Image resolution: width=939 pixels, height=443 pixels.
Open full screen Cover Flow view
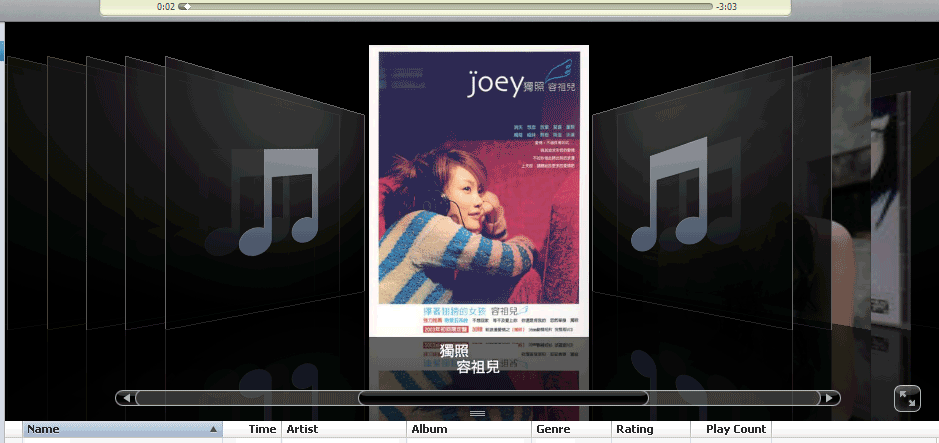click(907, 399)
